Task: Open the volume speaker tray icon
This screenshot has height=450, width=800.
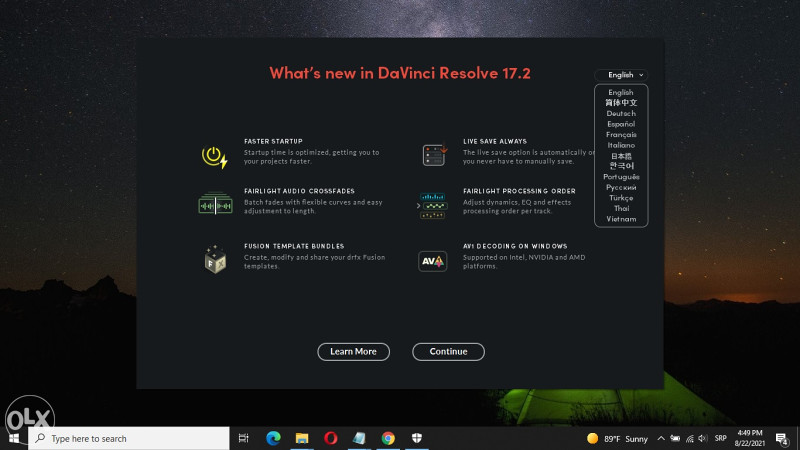Action: tap(703, 438)
